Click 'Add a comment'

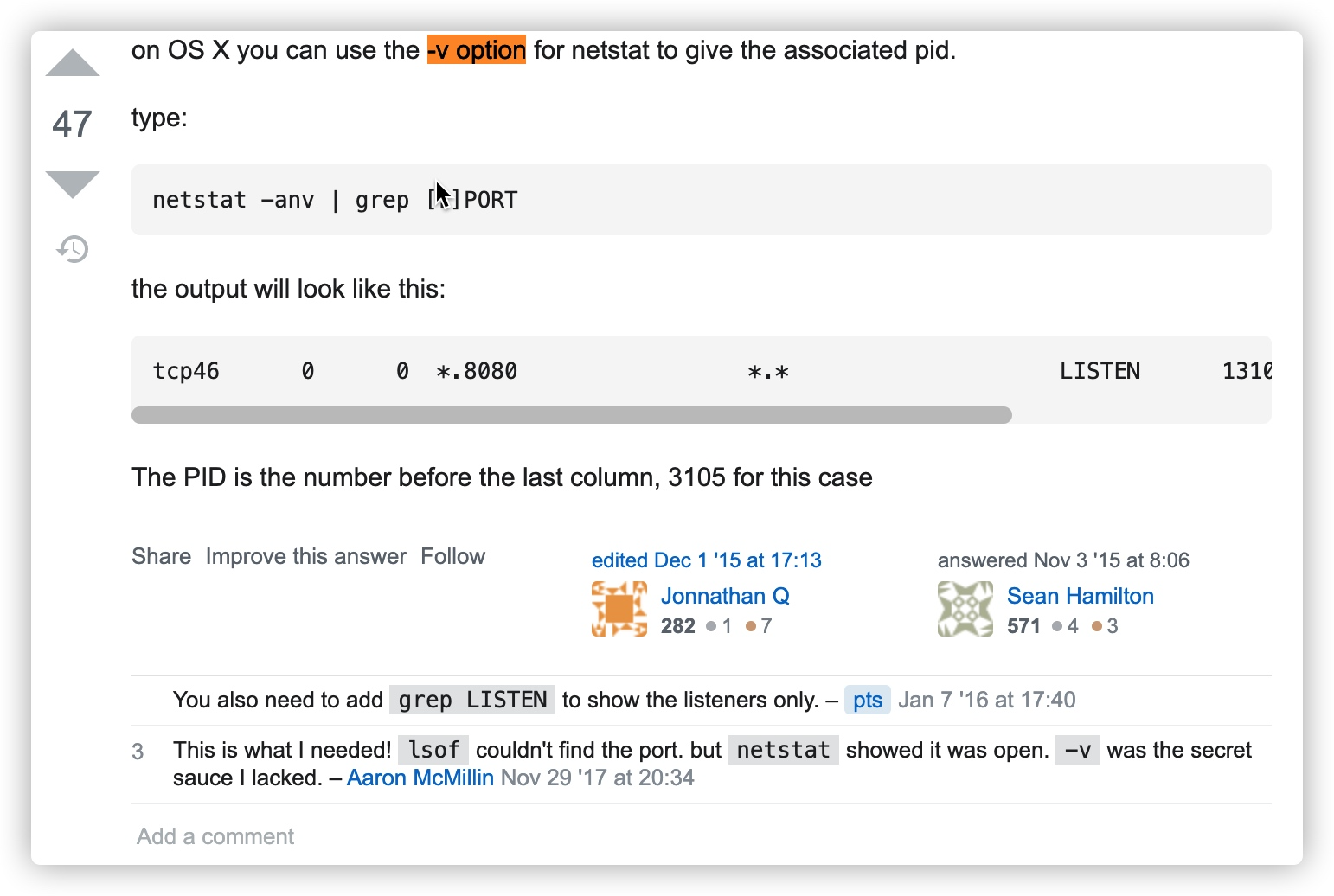pyautogui.click(x=215, y=836)
